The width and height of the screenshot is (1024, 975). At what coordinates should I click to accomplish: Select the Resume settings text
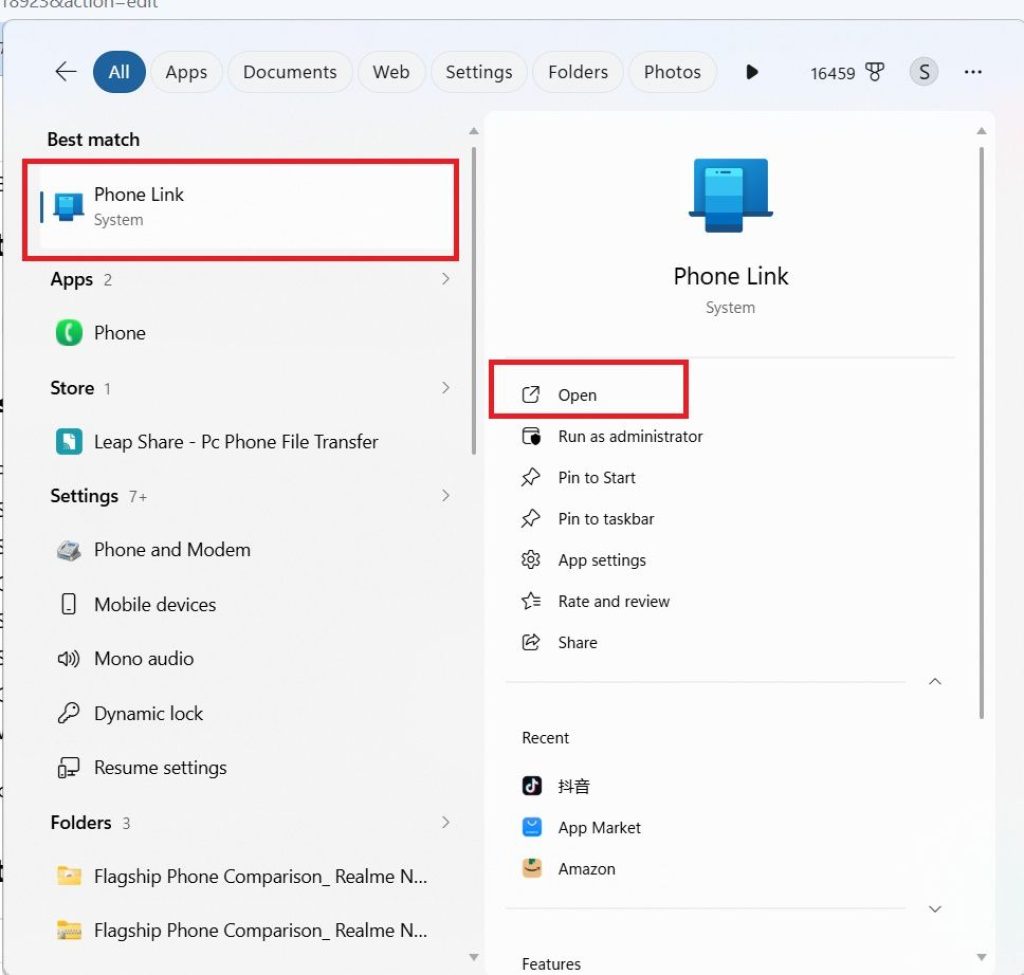(x=160, y=767)
